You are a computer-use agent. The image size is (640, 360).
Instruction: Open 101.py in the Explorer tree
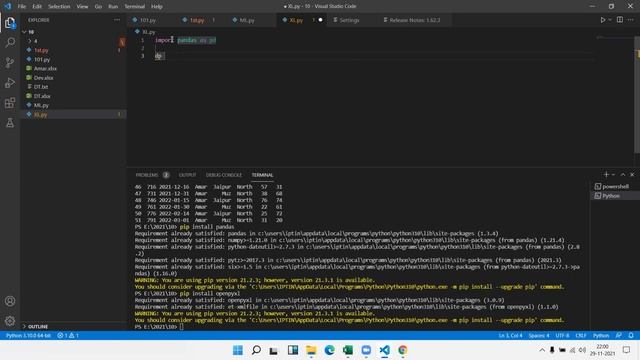(73, 59)
